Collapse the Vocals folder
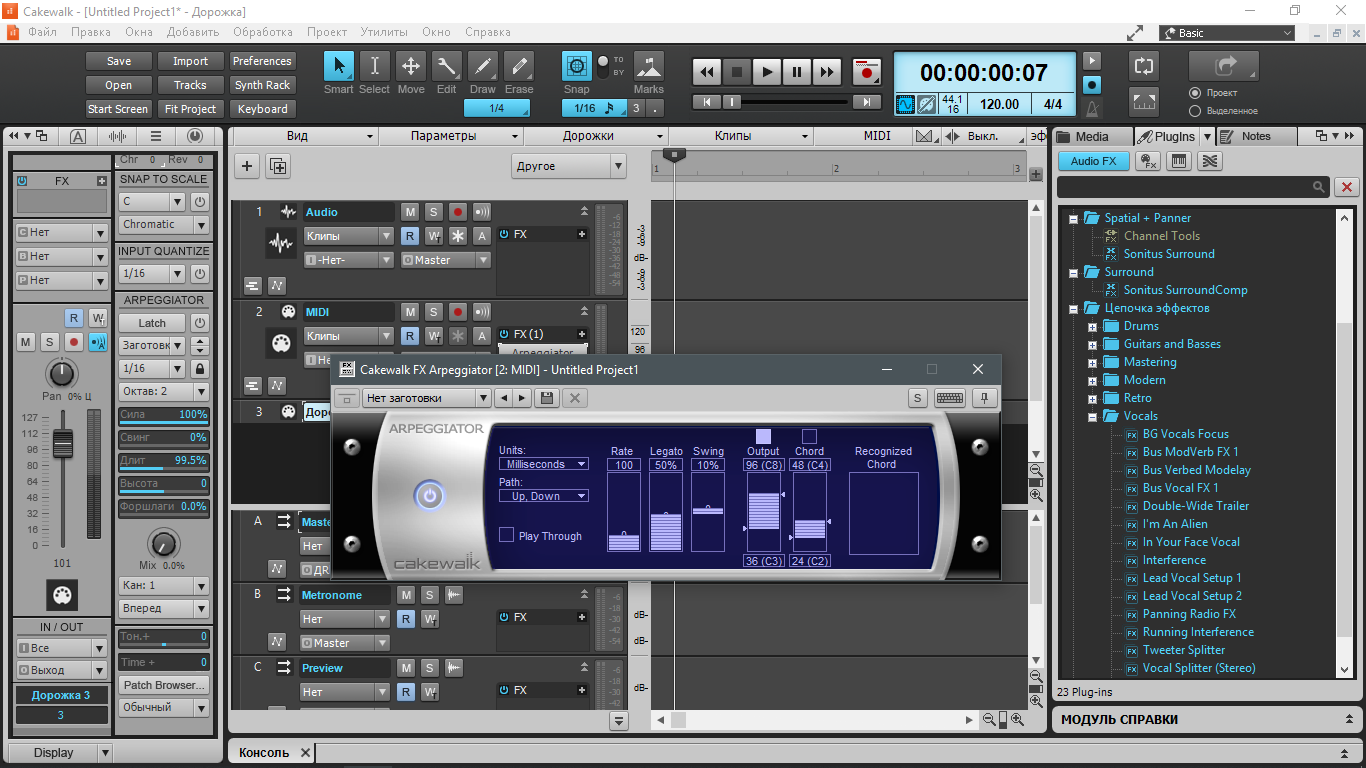 pyautogui.click(x=1094, y=416)
